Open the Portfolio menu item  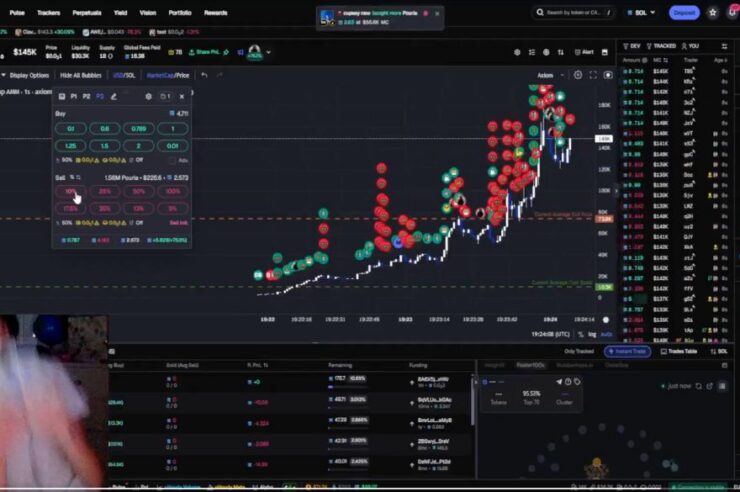[180, 13]
